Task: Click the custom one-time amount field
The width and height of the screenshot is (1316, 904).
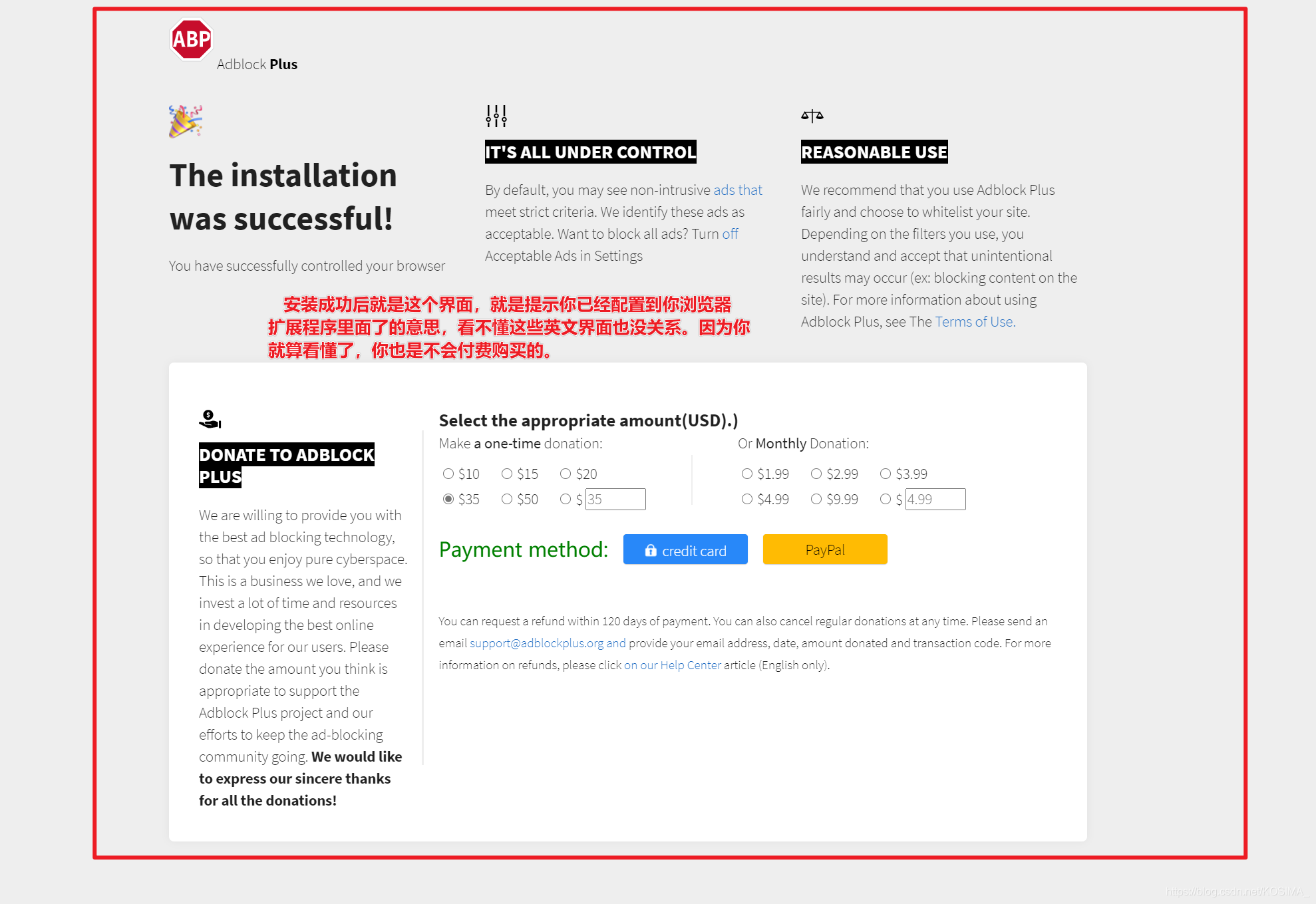Action: point(615,499)
